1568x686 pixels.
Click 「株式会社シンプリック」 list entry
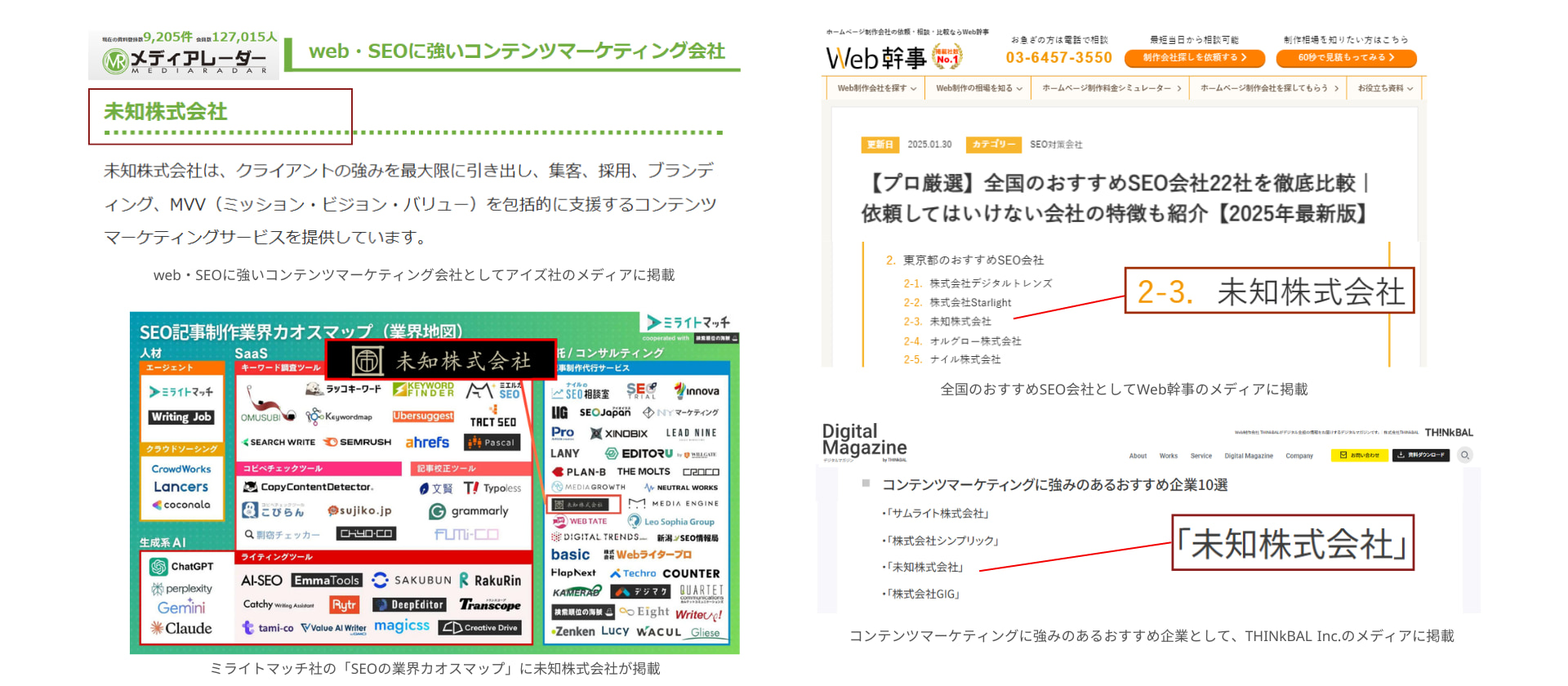[943, 541]
